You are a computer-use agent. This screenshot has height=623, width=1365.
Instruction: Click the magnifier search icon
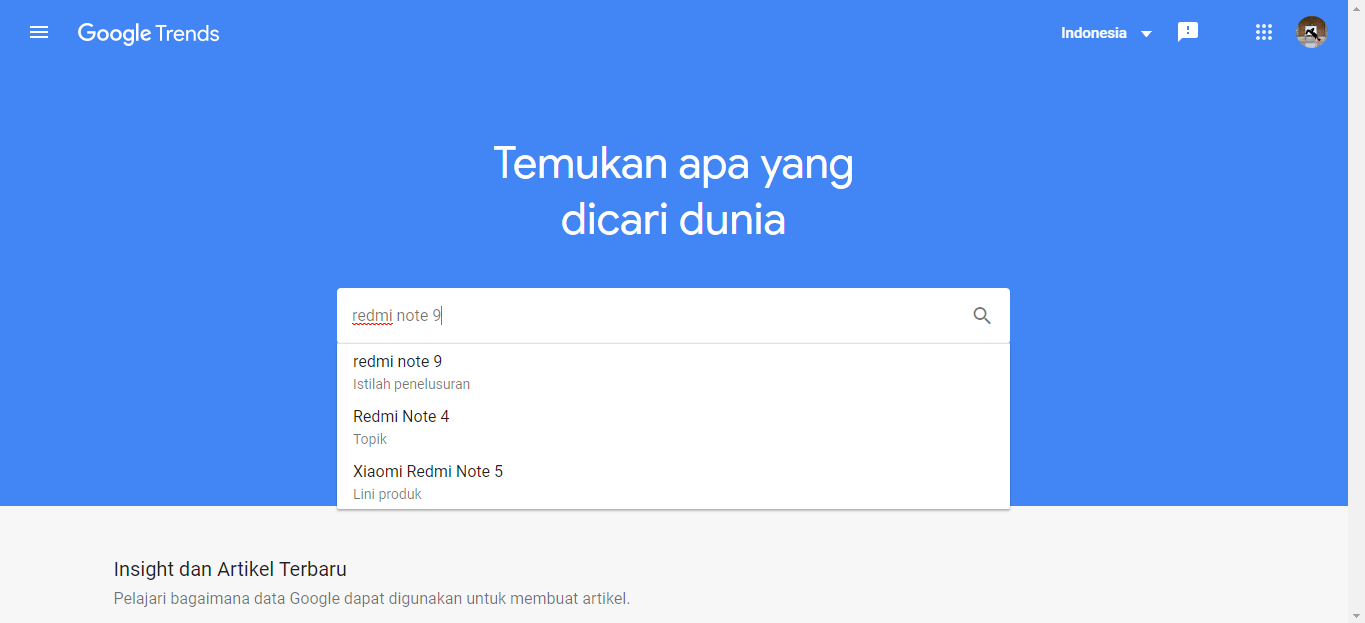(x=982, y=316)
